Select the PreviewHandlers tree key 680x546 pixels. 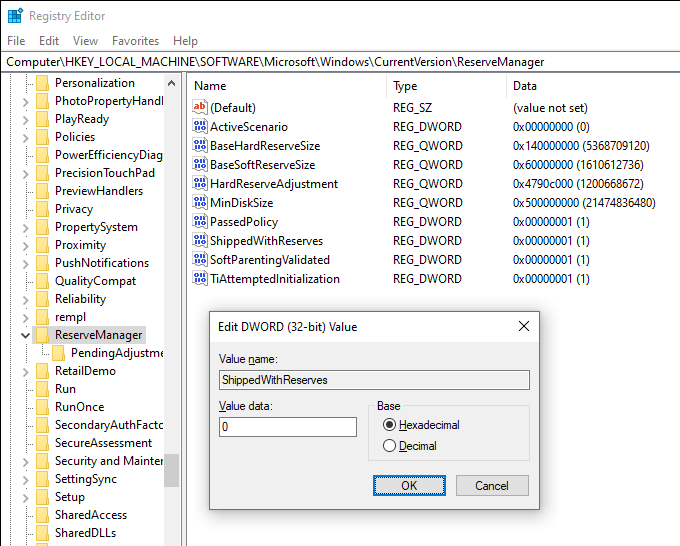pos(98,191)
